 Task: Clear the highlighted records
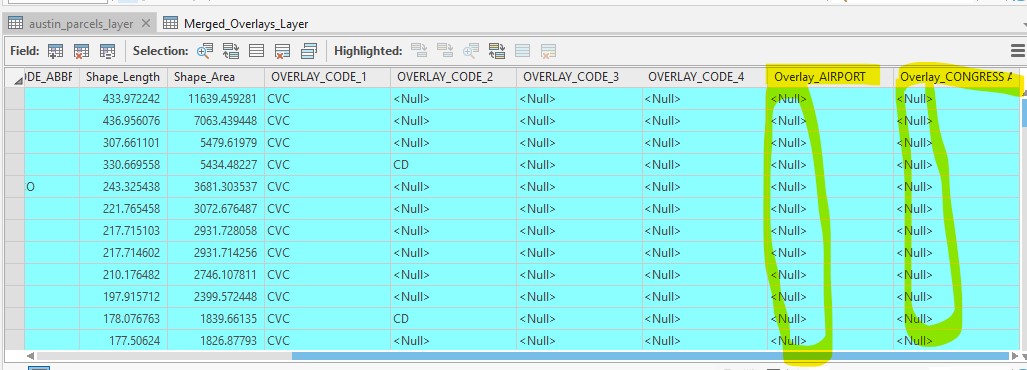coord(522,51)
